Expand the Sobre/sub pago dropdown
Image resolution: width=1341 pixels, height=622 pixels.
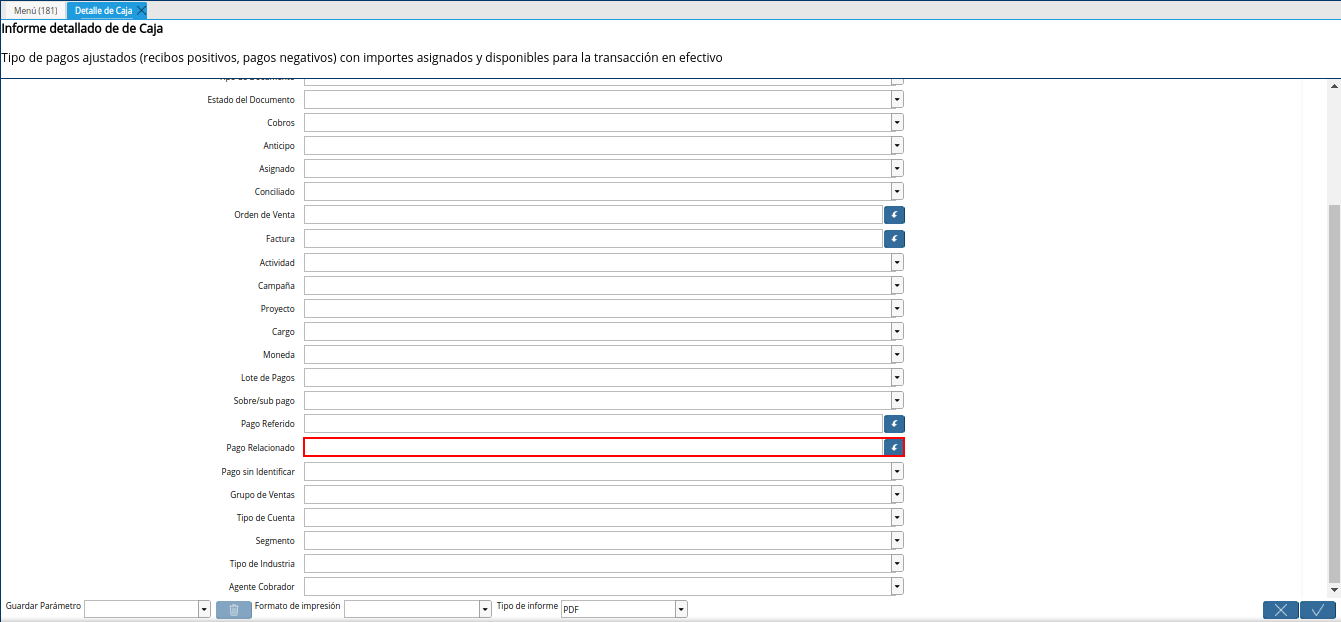pyautogui.click(x=897, y=400)
